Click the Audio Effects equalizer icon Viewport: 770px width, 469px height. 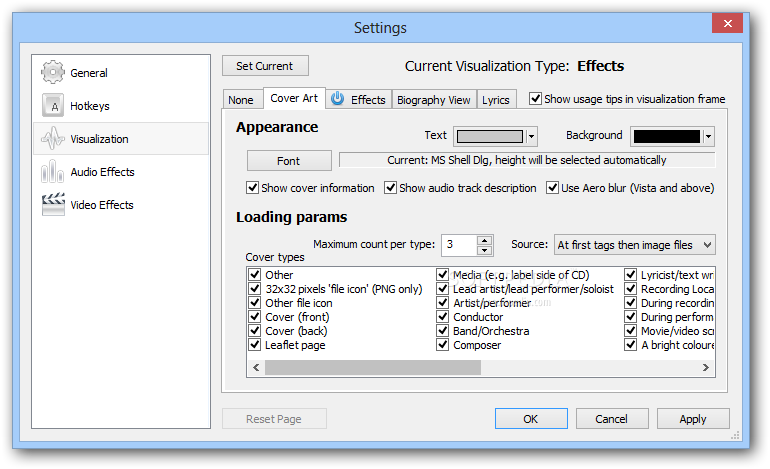pos(53,171)
